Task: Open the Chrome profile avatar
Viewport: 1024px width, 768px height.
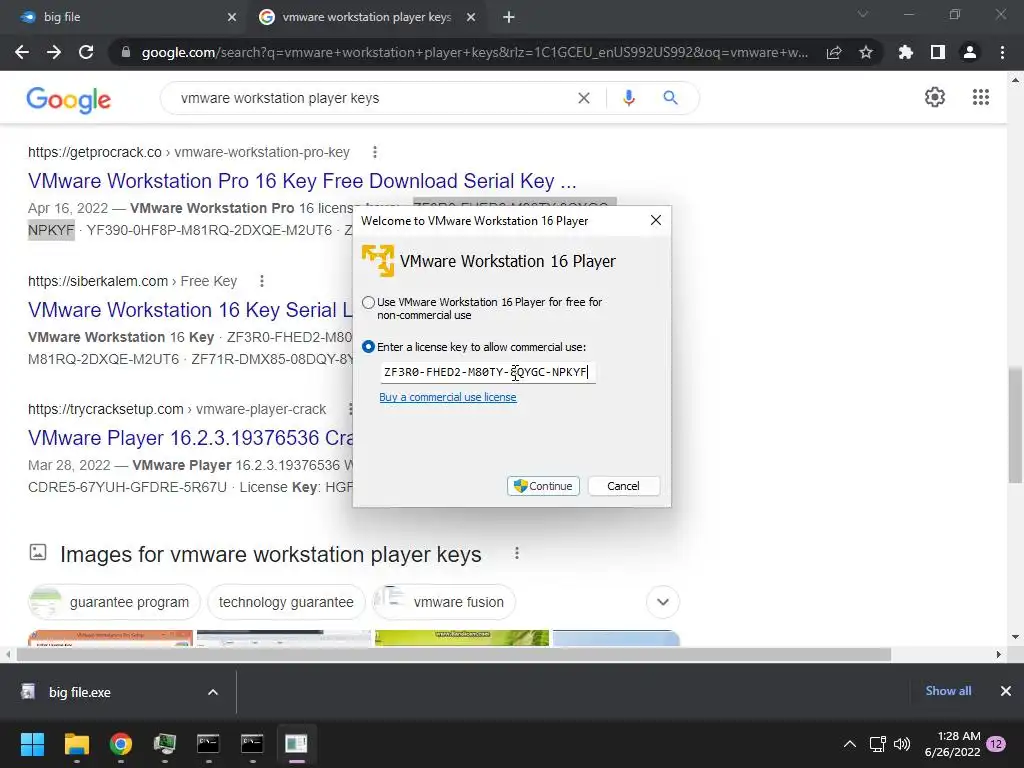Action: pyautogui.click(x=970, y=52)
